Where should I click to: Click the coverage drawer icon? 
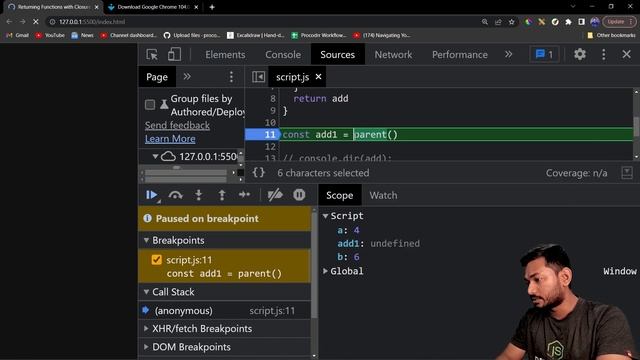coord(627,173)
